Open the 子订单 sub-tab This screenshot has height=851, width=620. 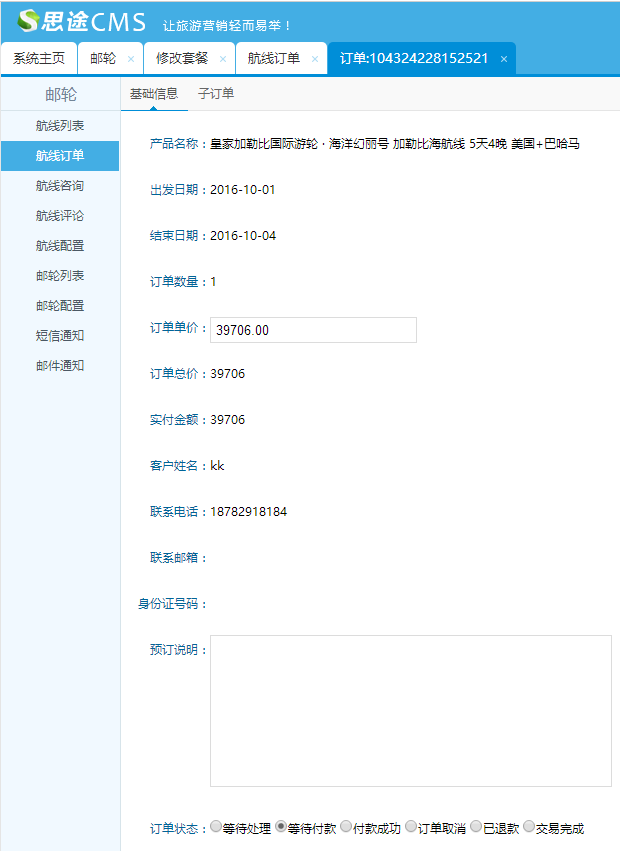pos(216,94)
